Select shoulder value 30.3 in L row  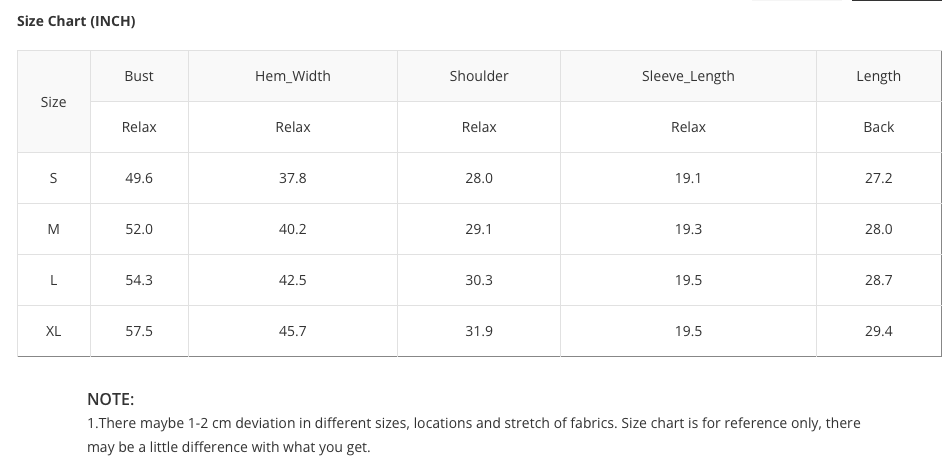tap(479, 280)
